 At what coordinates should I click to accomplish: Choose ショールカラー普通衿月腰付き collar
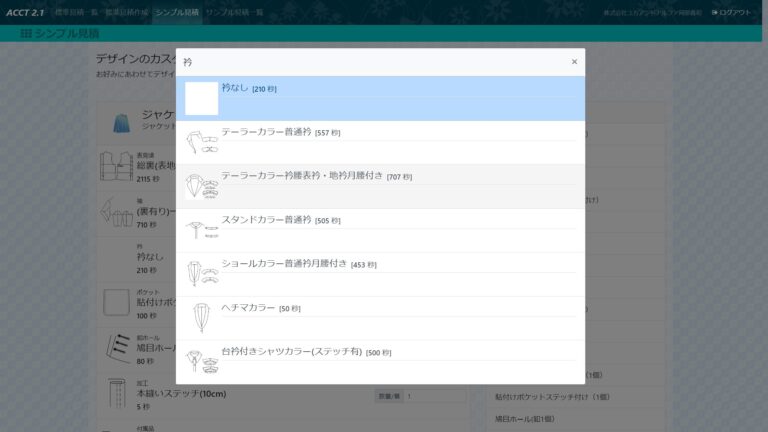click(x=380, y=274)
